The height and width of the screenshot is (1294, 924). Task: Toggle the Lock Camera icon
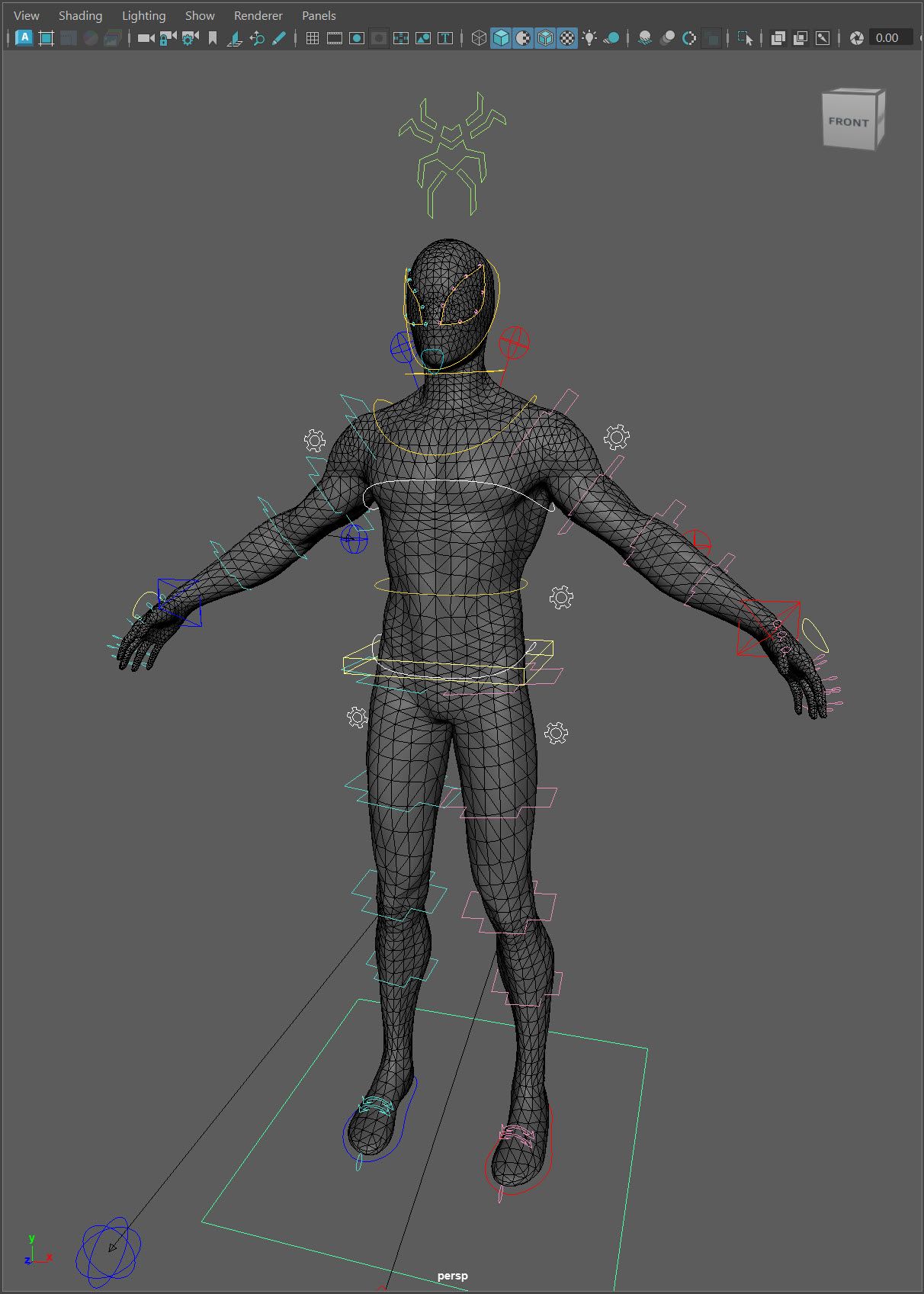168,38
